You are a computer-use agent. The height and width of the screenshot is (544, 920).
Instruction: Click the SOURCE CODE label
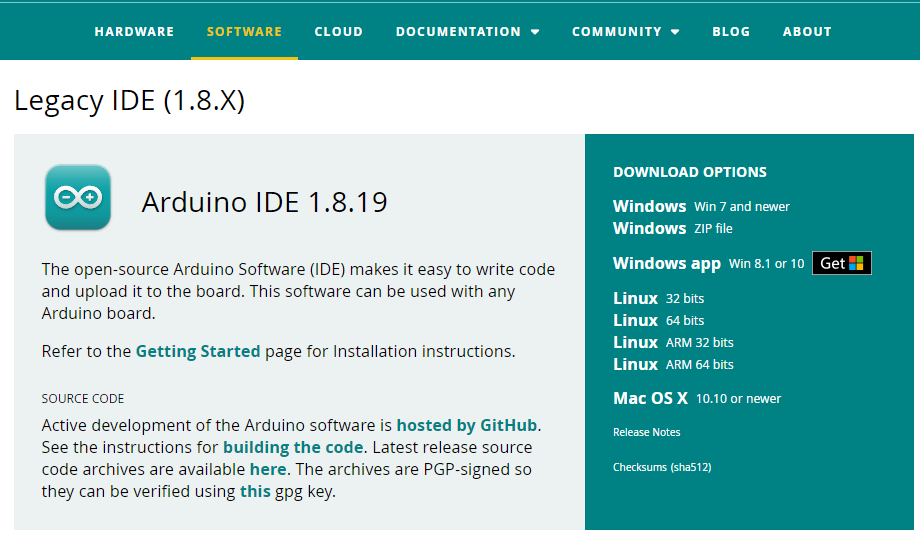83,398
